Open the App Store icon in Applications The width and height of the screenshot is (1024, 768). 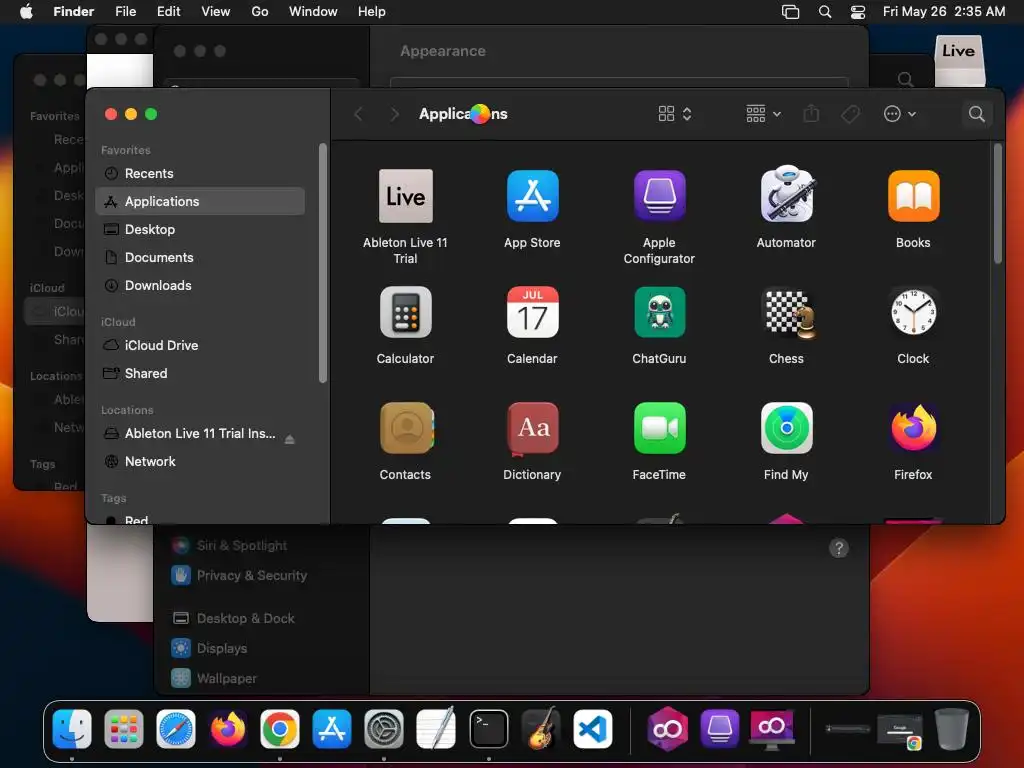pyautogui.click(x=532, y=196)
